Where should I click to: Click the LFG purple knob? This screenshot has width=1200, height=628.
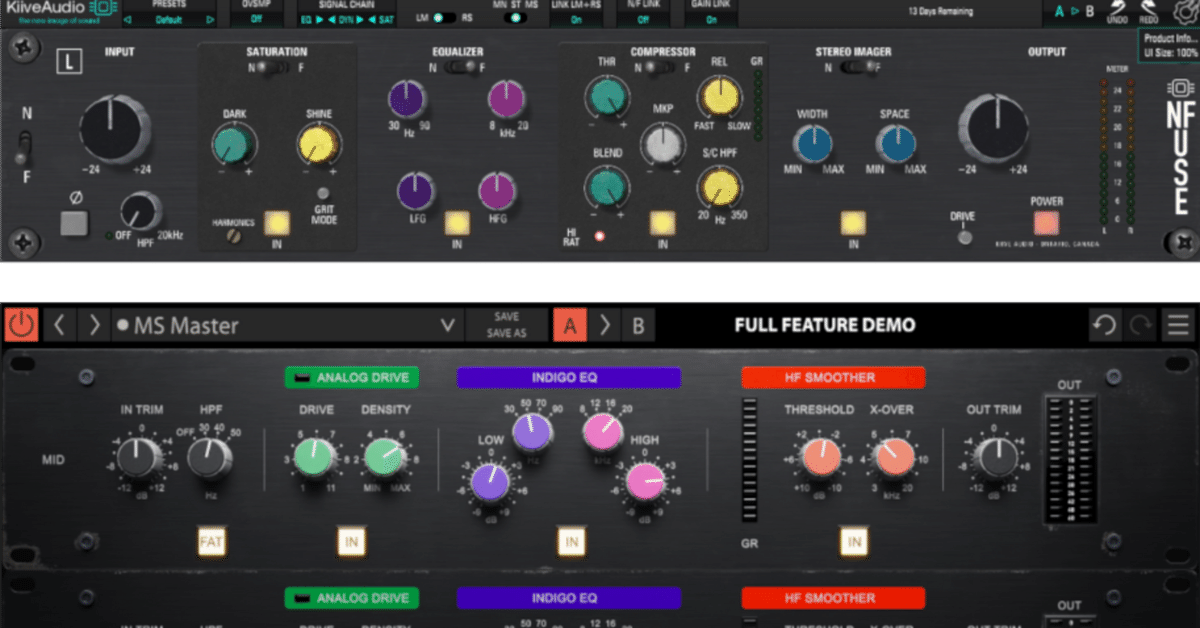(417, 192)
